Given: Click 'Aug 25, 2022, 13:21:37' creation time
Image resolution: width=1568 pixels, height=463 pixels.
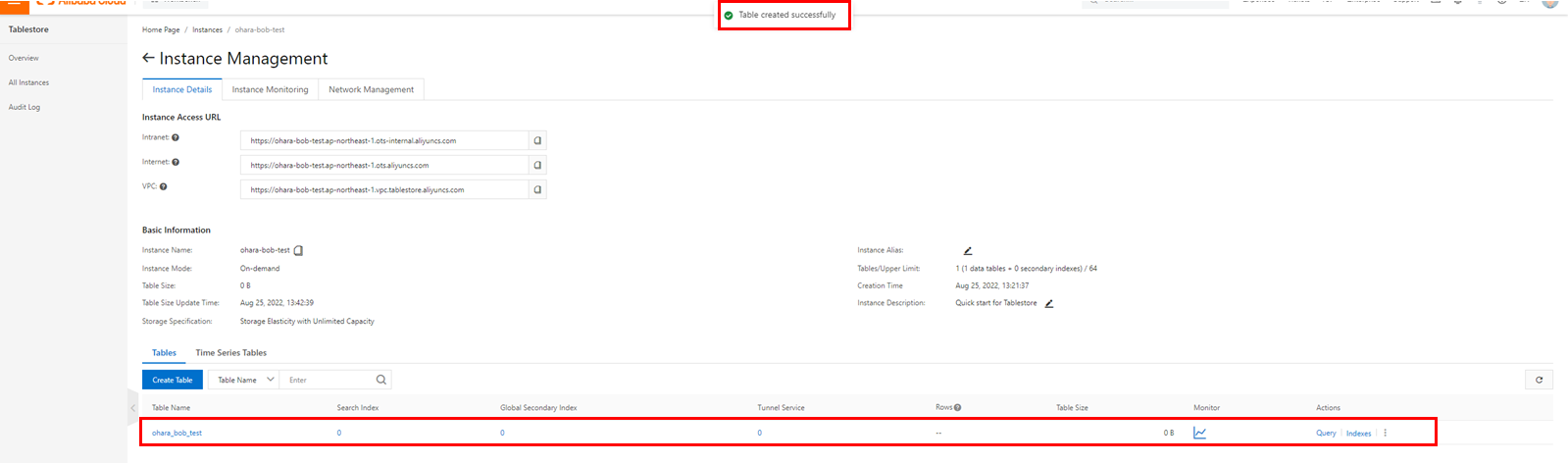Looking at the screenshot, I should [992, 285].
